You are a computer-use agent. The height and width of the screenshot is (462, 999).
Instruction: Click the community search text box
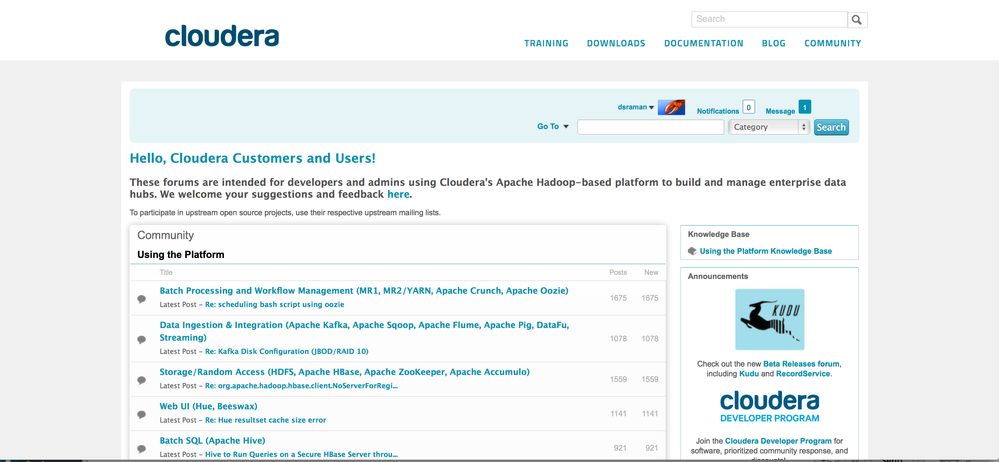[x=650, y=127]
